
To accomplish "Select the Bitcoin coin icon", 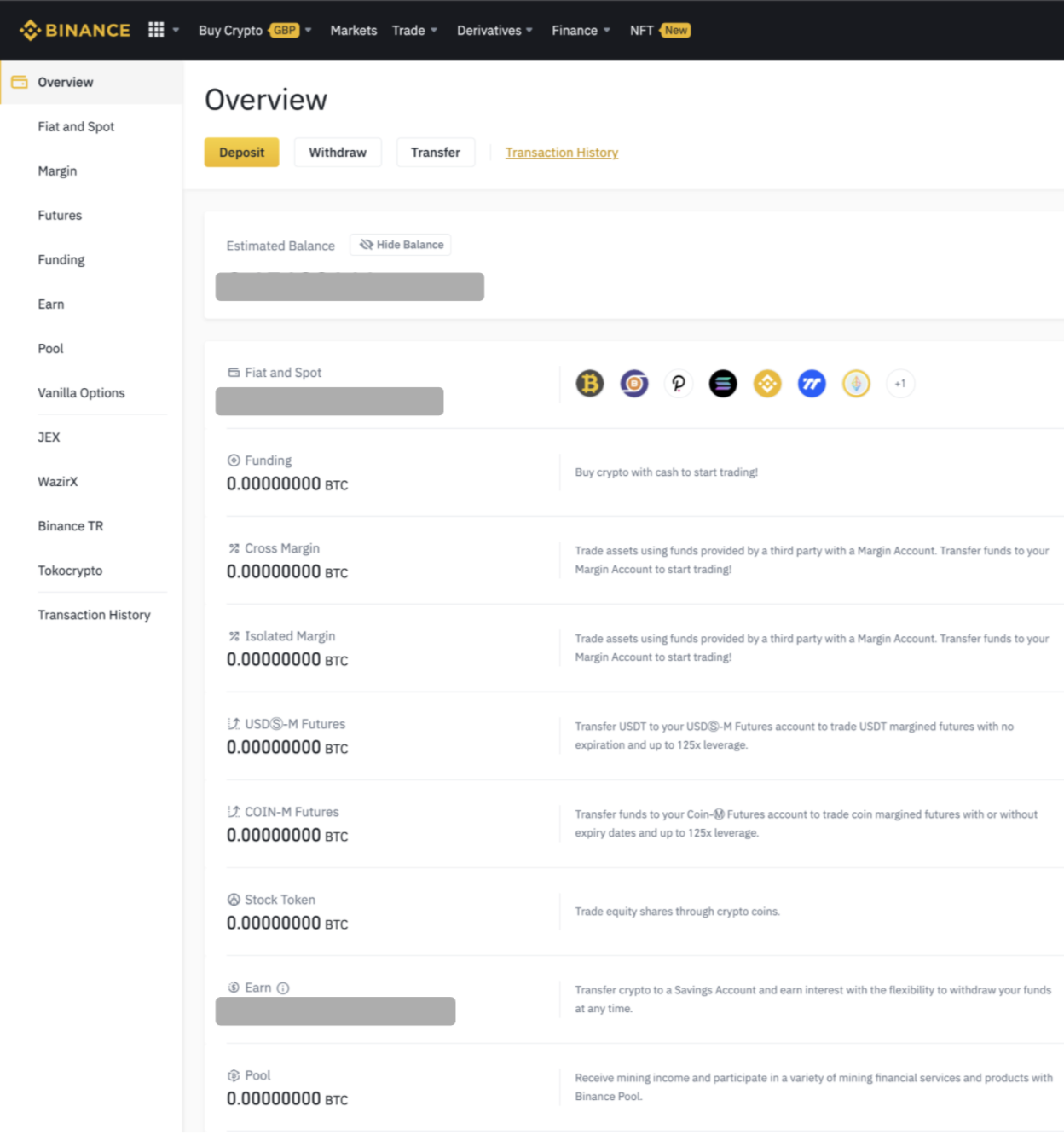I will [x=590, y=384].
